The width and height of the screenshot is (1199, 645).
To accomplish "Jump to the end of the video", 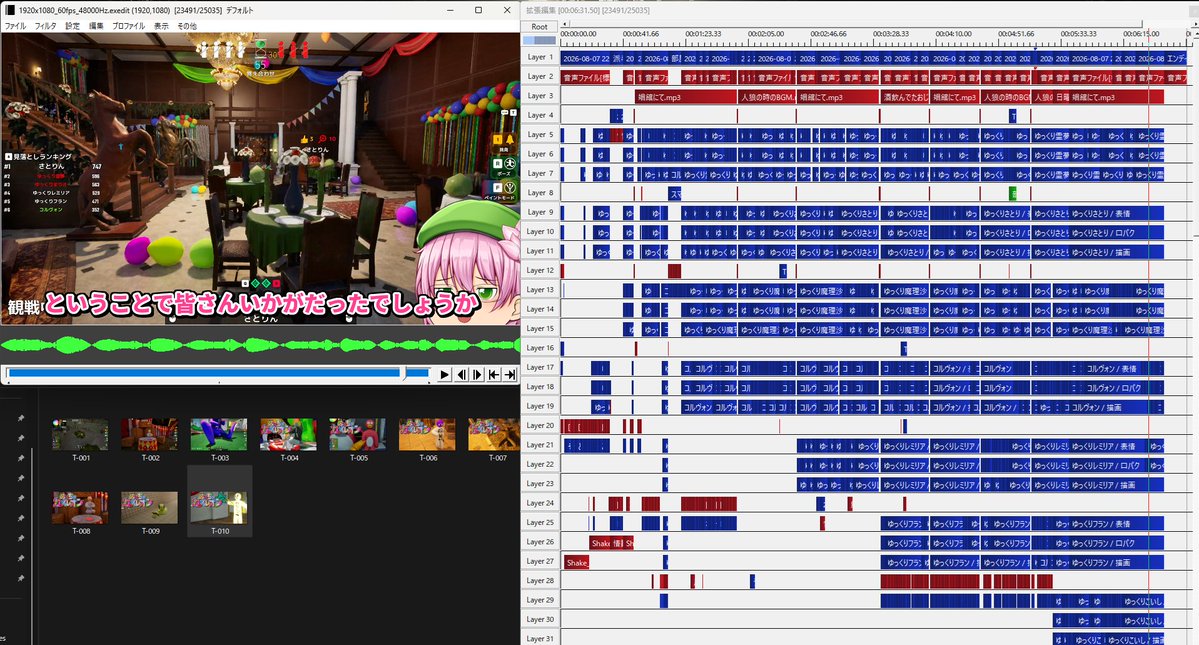I will click(510, 374).
